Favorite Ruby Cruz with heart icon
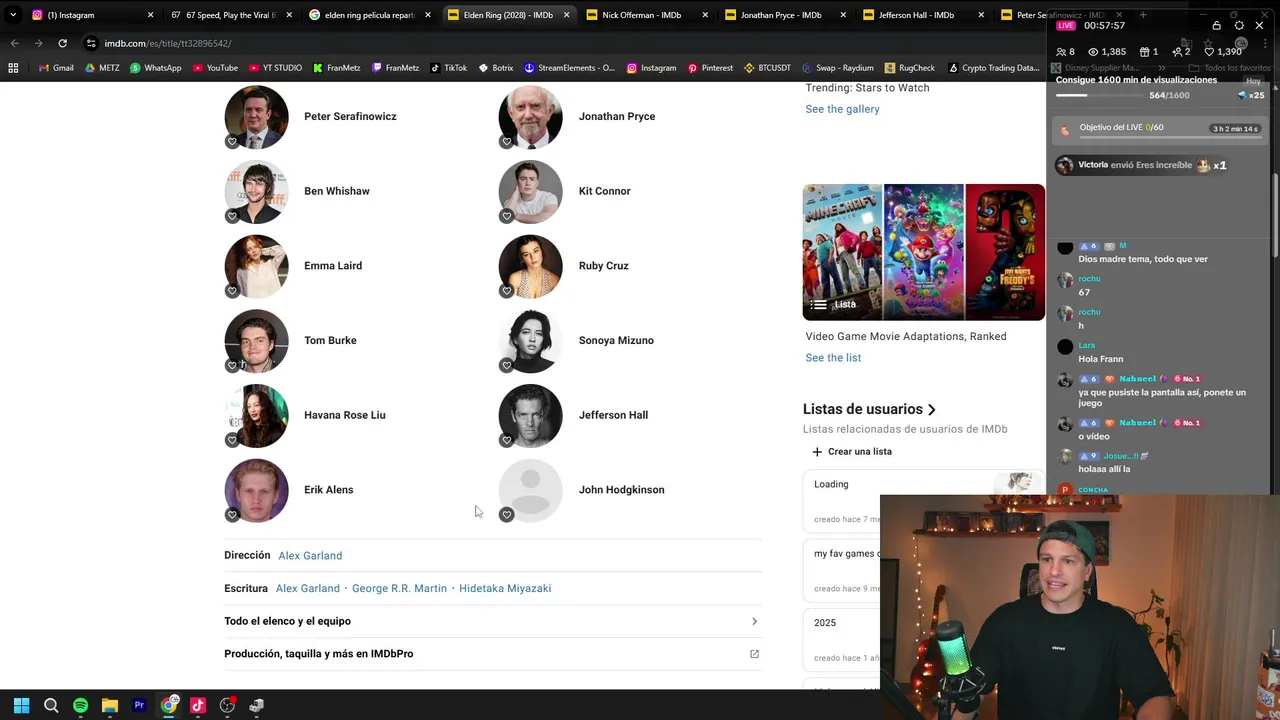 506,291
